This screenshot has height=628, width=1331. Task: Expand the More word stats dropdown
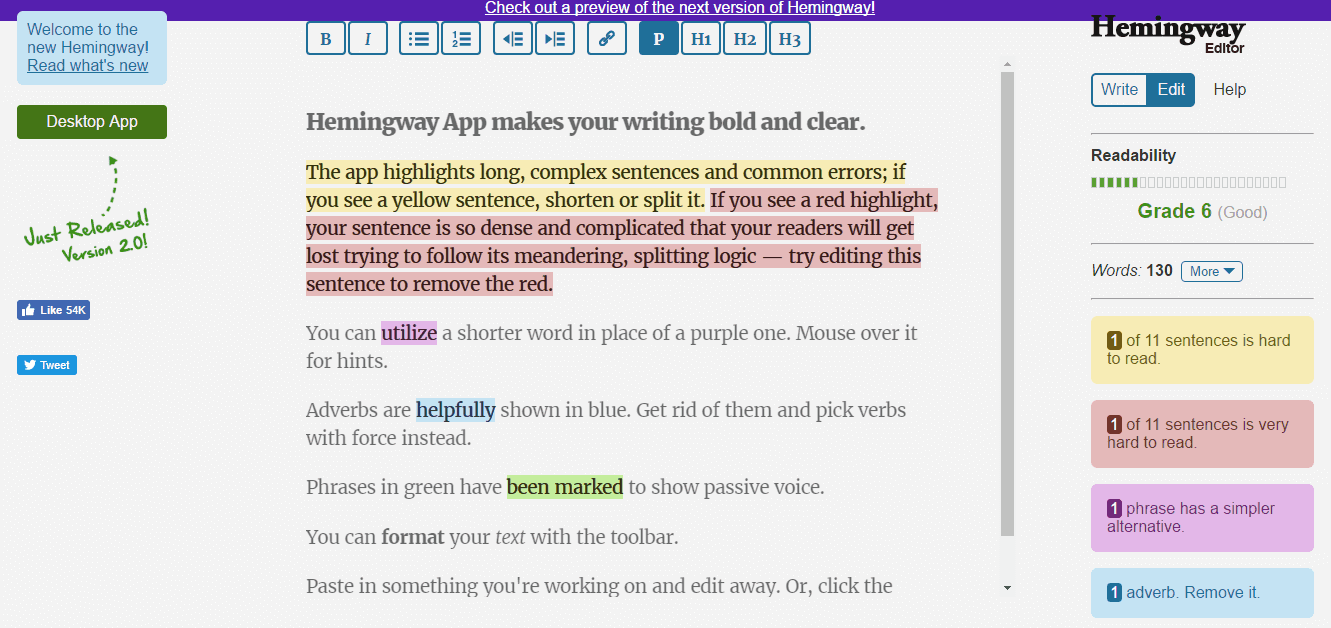click(1211, 271)
